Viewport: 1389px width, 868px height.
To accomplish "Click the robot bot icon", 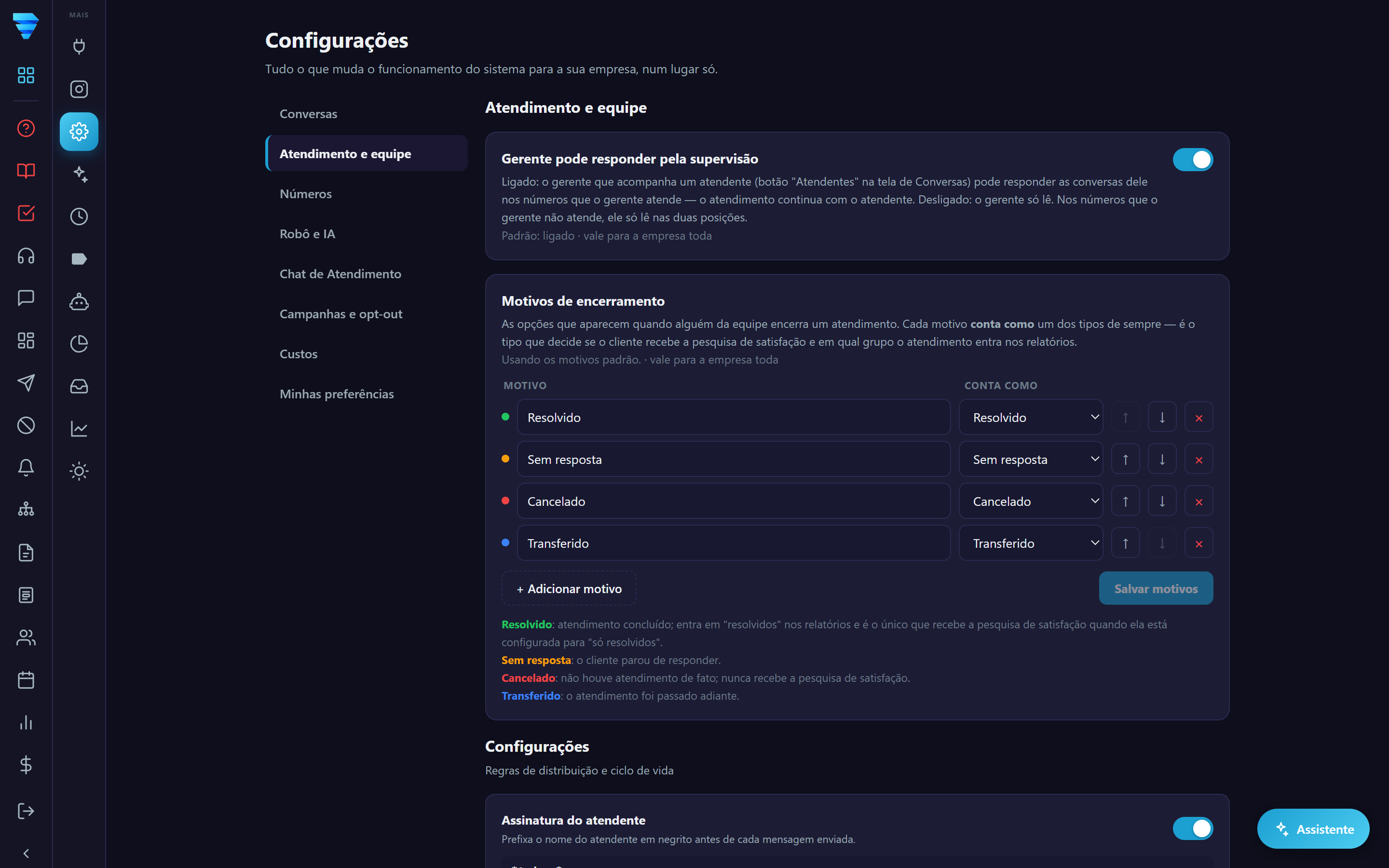I will coord(79,301).
